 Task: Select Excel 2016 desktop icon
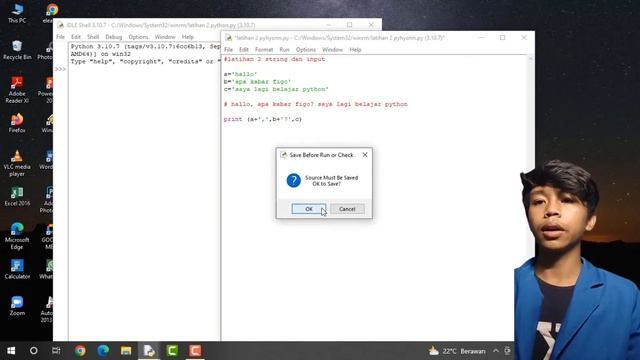17,196
